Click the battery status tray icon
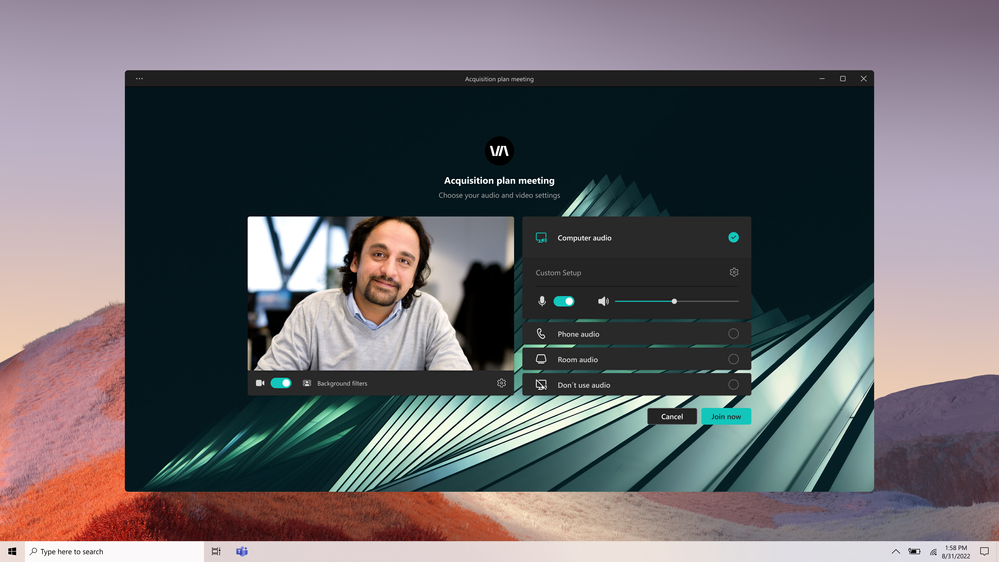Screen dimensions: 999x562 click(x=914, y=551)
